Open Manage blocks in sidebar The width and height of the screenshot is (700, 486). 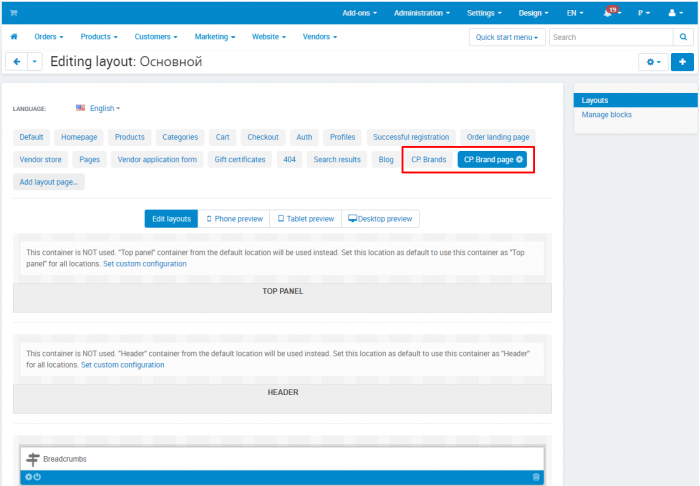point(606,115)
